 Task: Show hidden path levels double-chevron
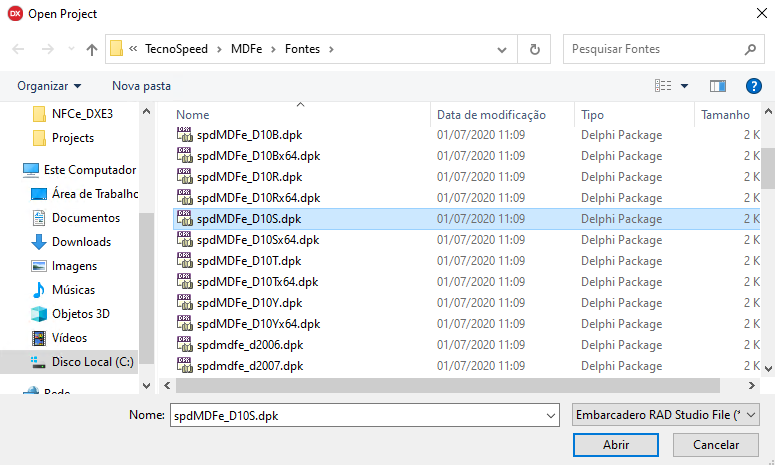click(x=133, y=49)
